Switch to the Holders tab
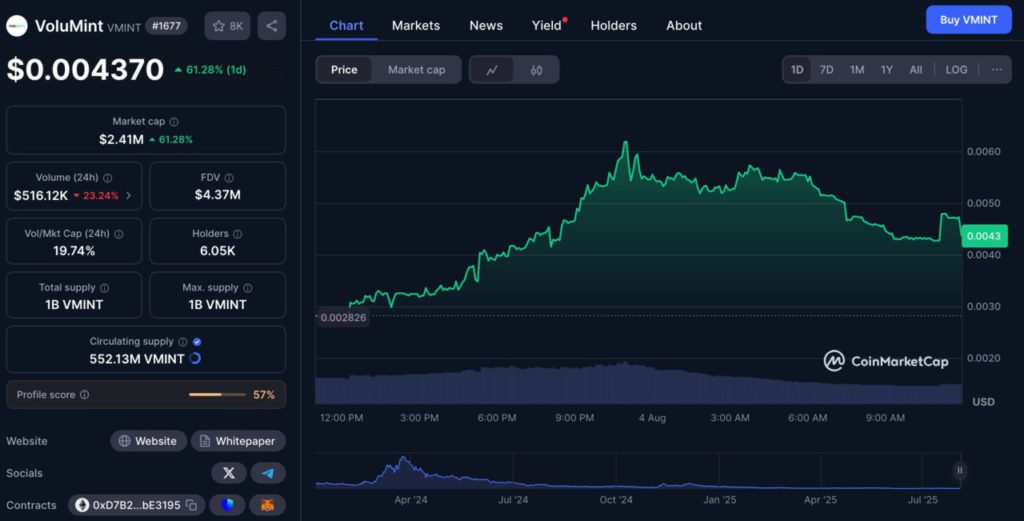1024x521 pixels. (613, 25)
